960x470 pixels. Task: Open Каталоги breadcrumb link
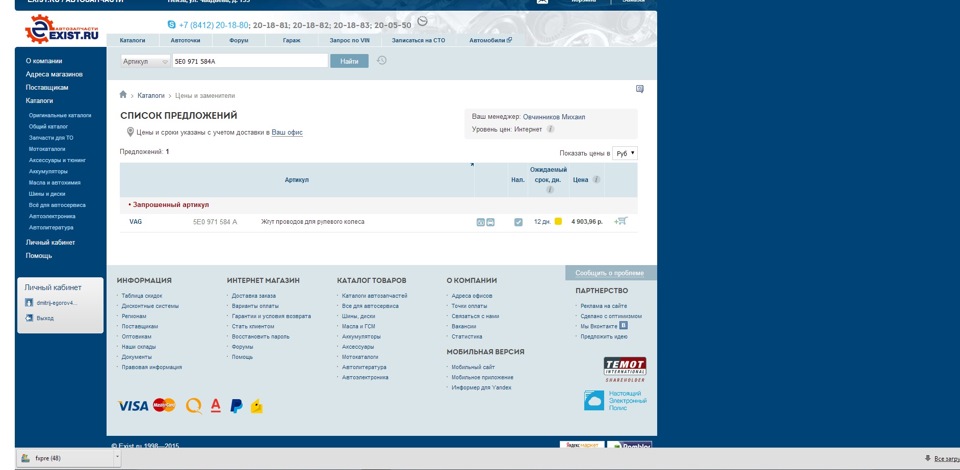(x=151, y=95)
